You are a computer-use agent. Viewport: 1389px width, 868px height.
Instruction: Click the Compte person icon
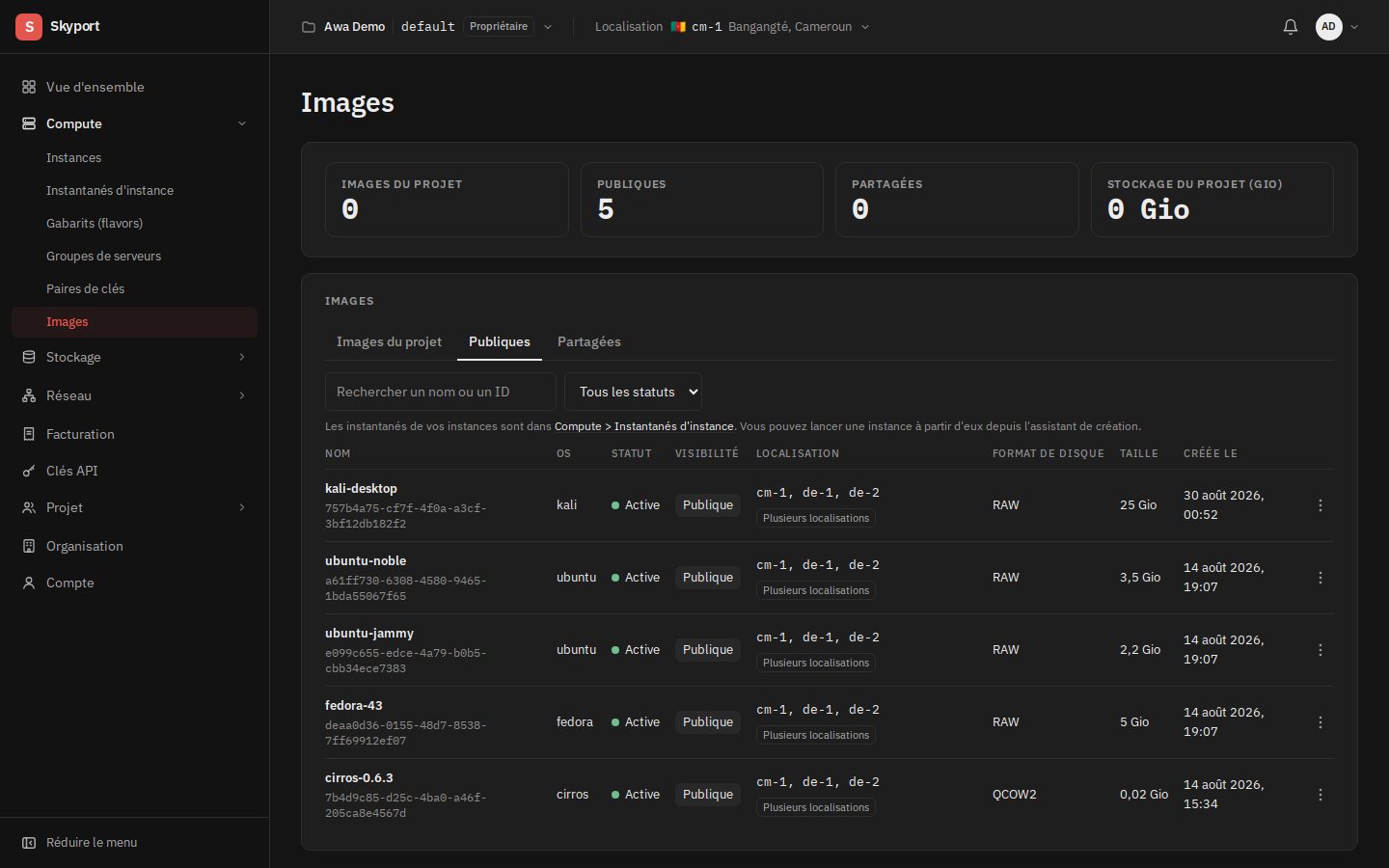click(x=29, y=583)
